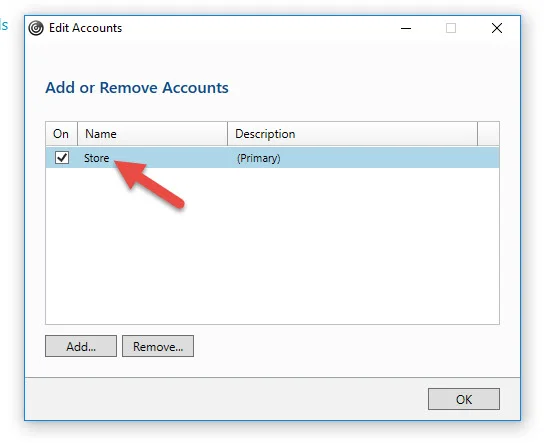Click the On column header
The width and height of the screenshot is (559, 443).
61,134
